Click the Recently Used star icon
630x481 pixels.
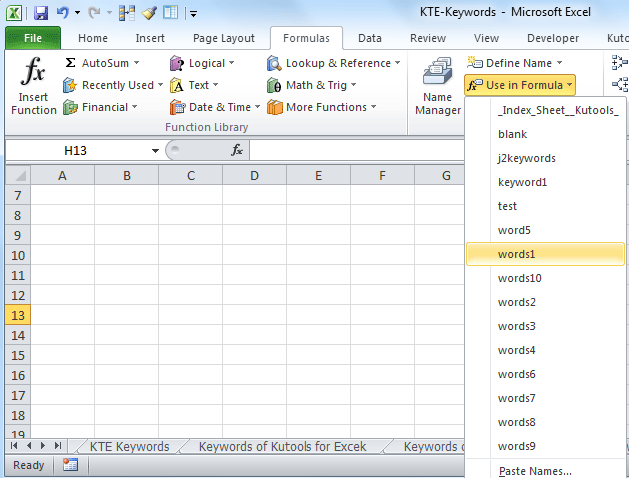pyautogui.click(x=70, y=85)
